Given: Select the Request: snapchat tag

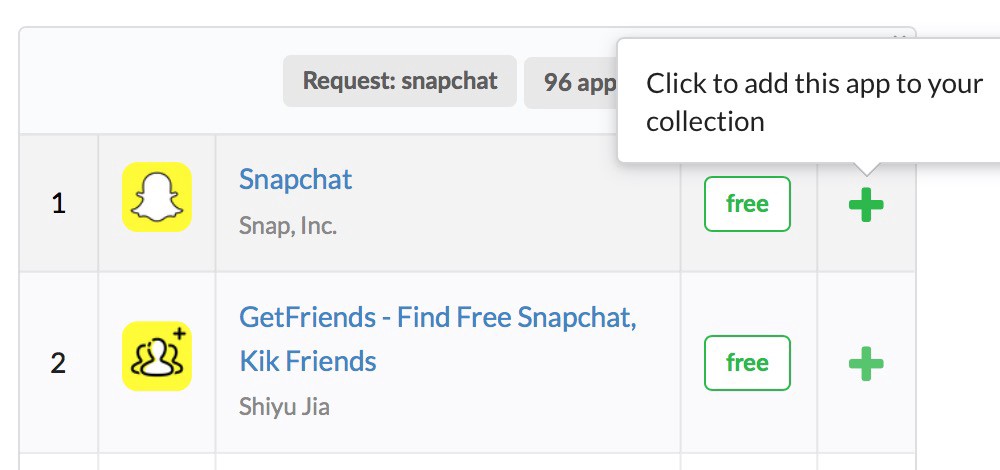Looking at the screenshot, I should click(400, 81).
